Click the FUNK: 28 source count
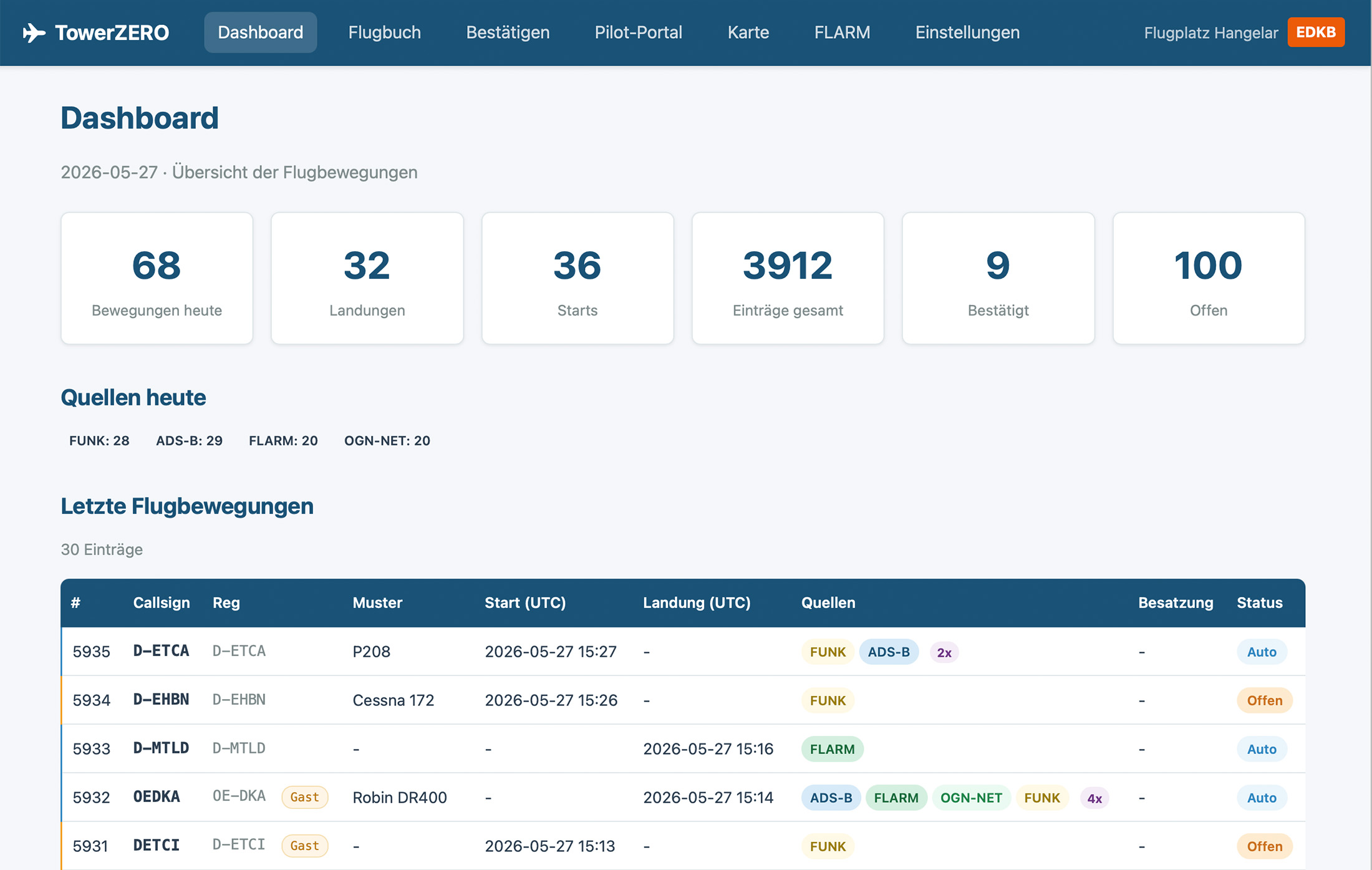This screenshot has height=870, width=1372. (x=99, y=440)
